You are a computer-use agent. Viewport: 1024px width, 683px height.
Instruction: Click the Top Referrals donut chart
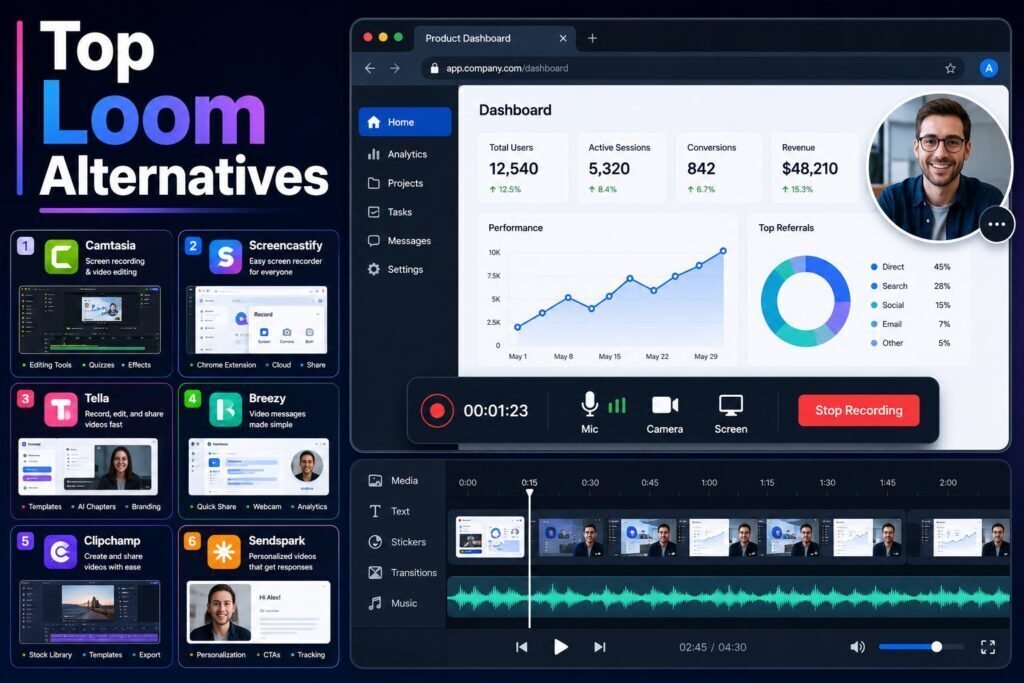tap(805, 301)
